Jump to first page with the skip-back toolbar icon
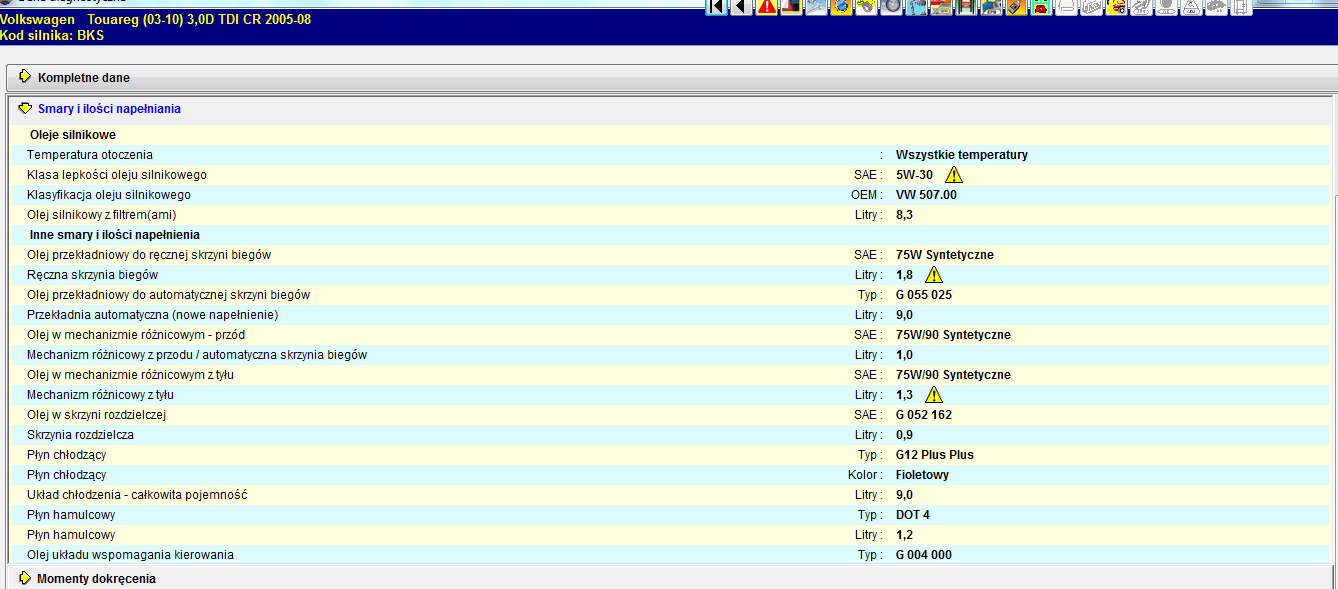Screen dimensions: 1338x589 717,8
